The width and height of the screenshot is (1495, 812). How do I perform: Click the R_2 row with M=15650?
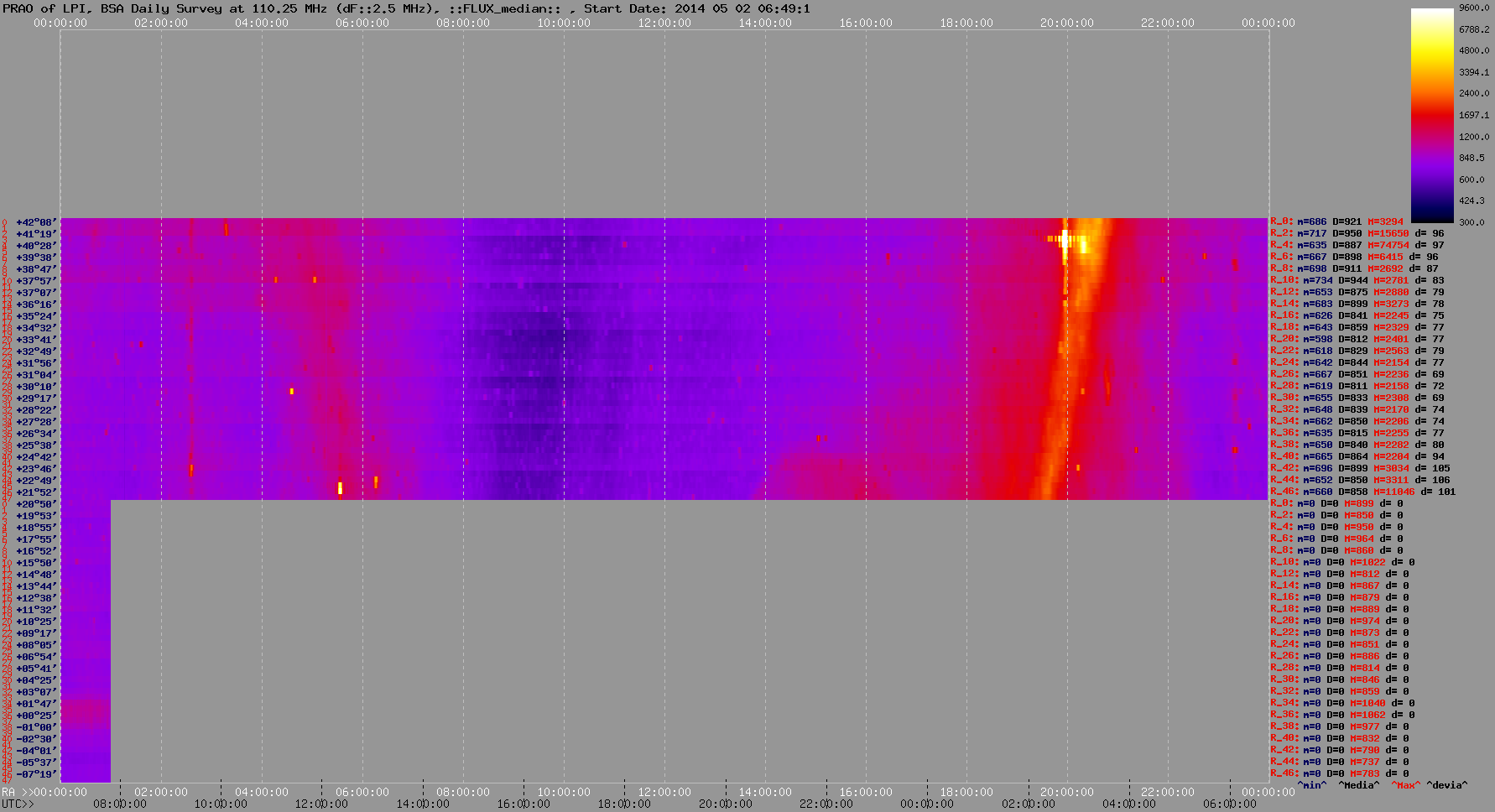click(1357, 233)
